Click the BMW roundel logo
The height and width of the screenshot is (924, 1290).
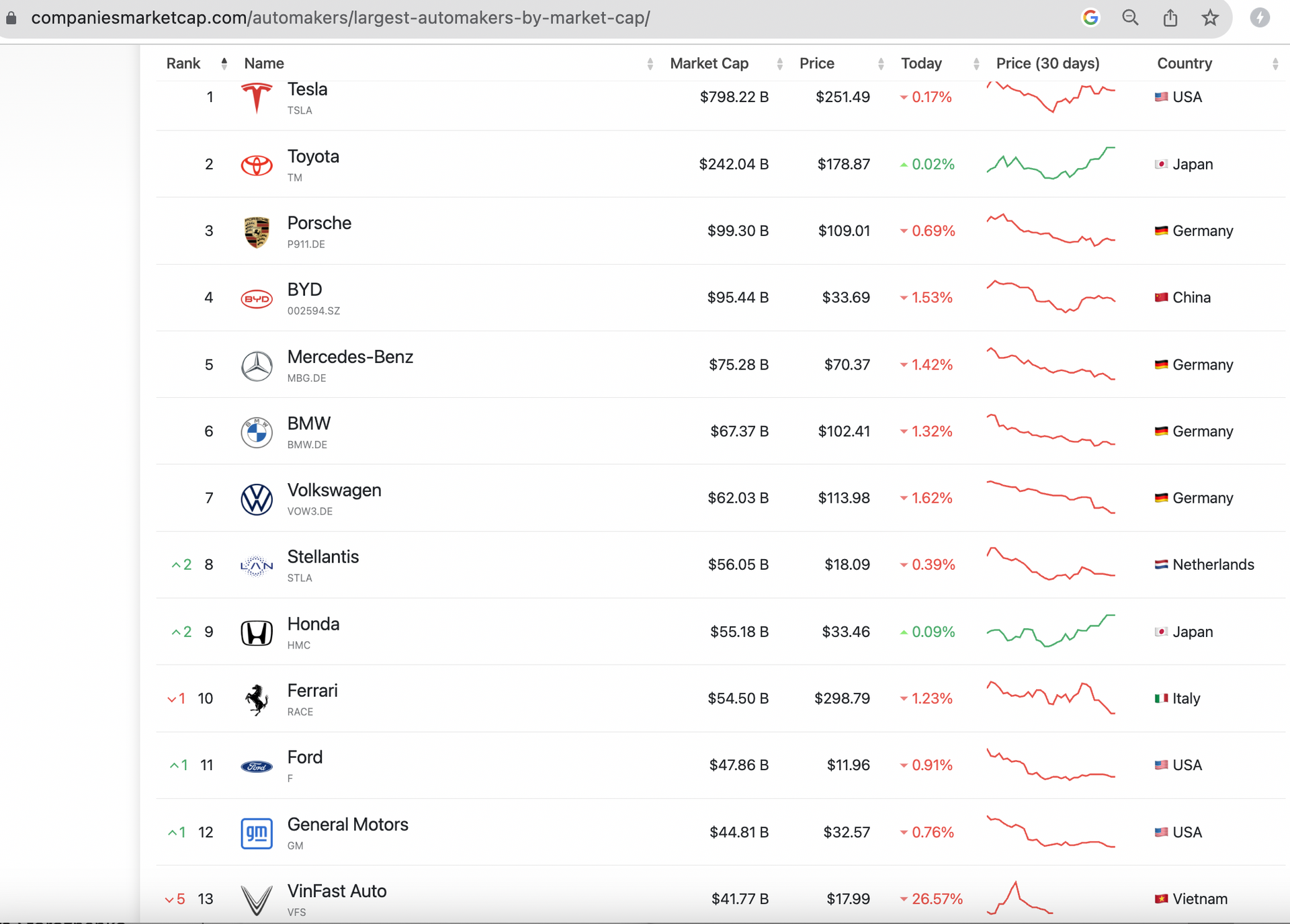257,432
